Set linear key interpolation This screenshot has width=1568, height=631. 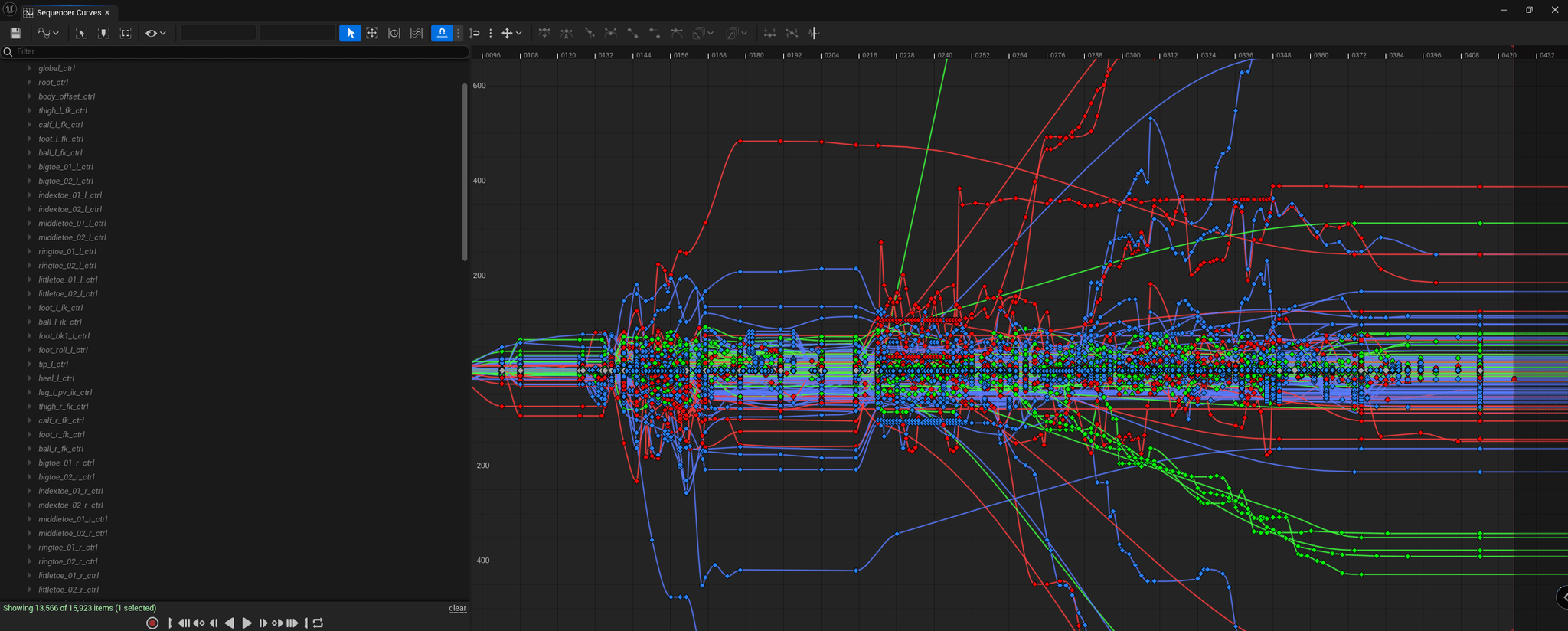632,33
